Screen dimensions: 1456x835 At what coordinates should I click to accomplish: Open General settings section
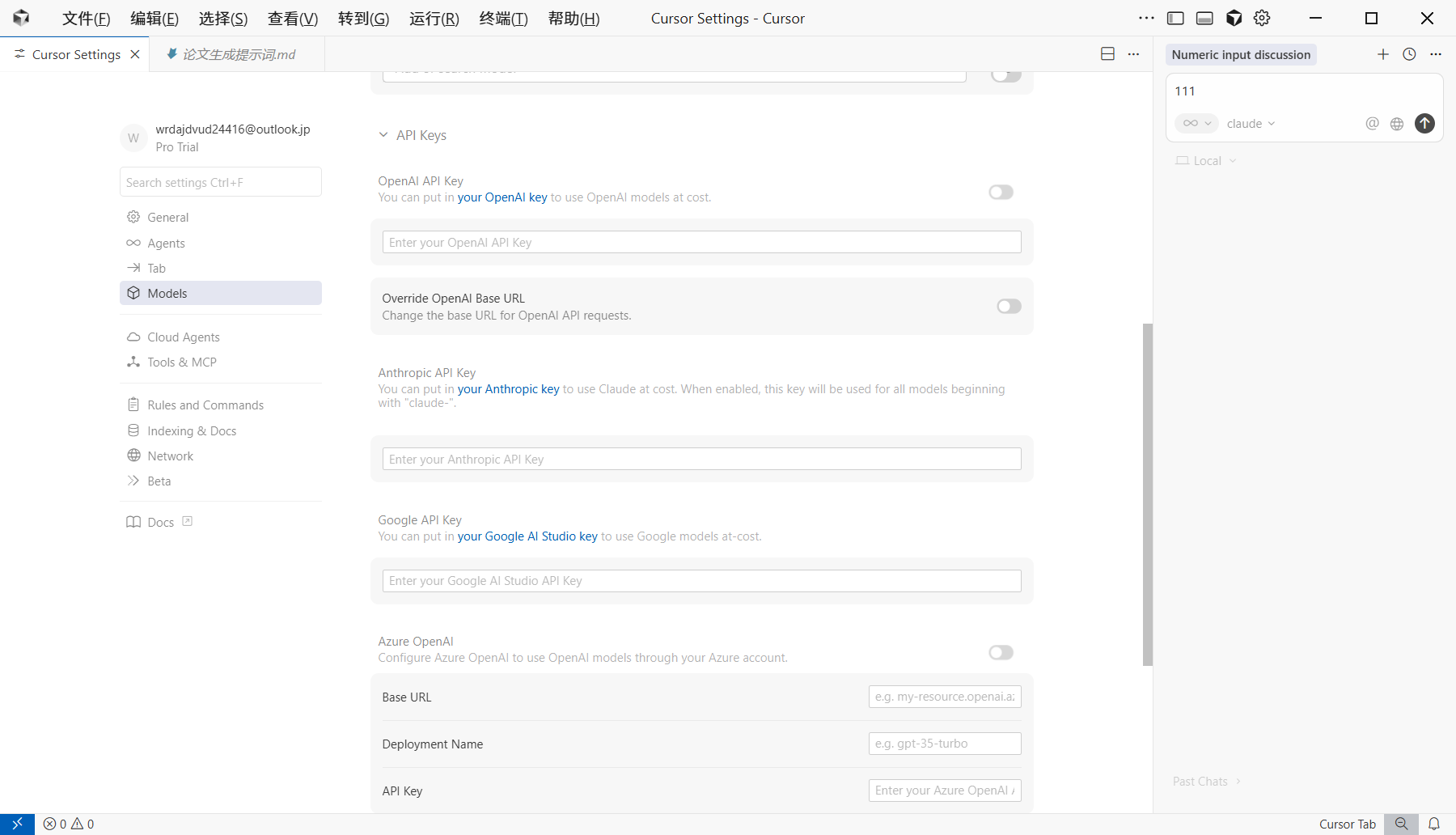221,217
